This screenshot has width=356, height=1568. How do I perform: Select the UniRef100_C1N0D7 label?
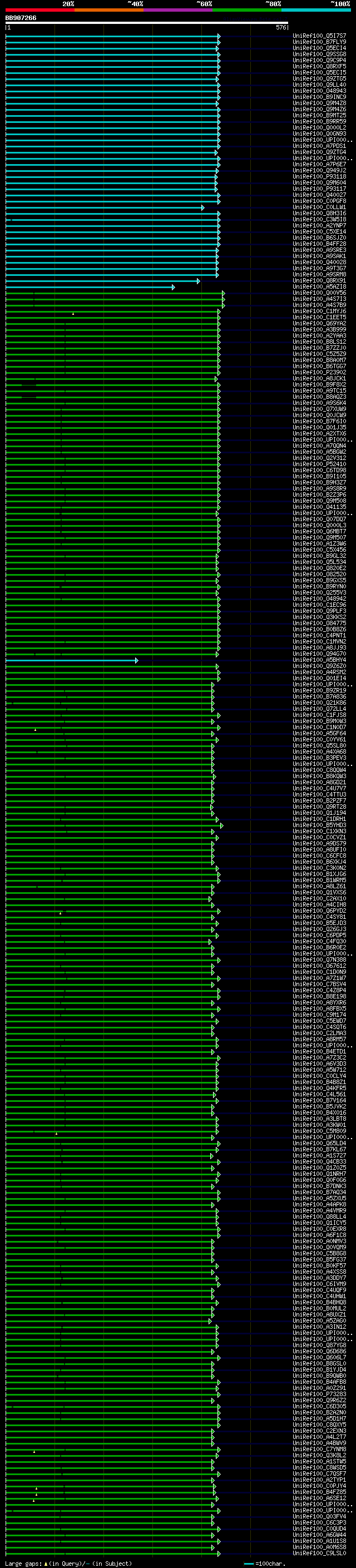click(x=319, y=727)
